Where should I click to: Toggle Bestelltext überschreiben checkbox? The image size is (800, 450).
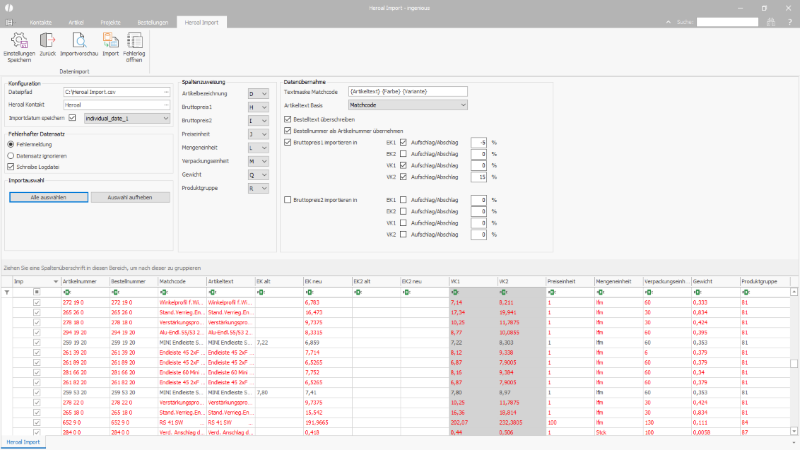tap(288, 119)
